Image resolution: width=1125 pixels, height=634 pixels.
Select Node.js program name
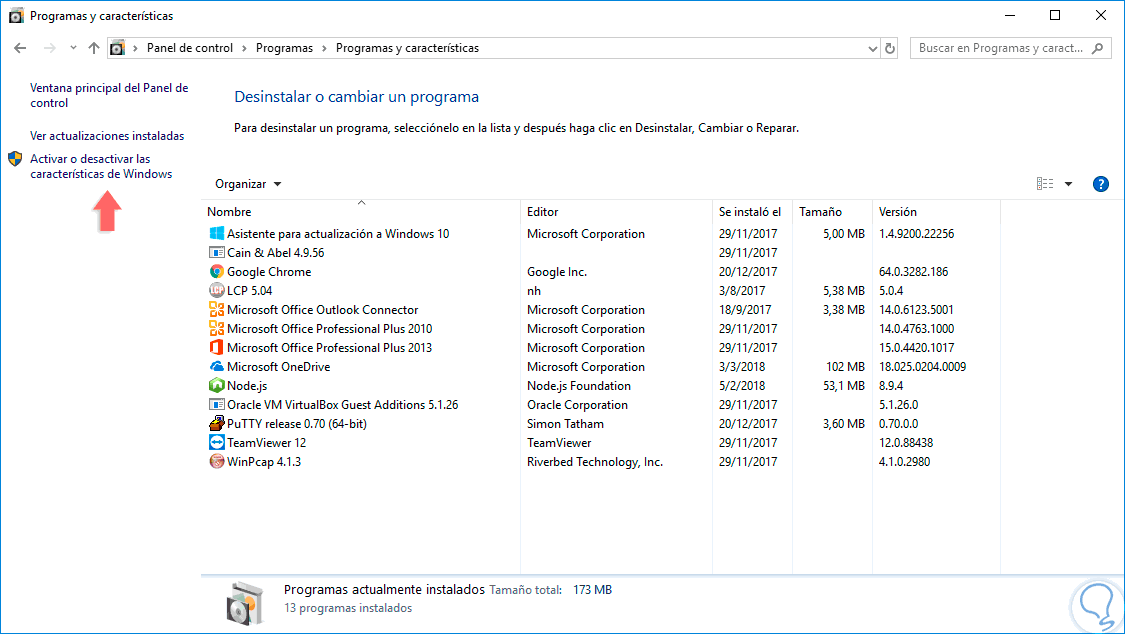pos(247,386)
